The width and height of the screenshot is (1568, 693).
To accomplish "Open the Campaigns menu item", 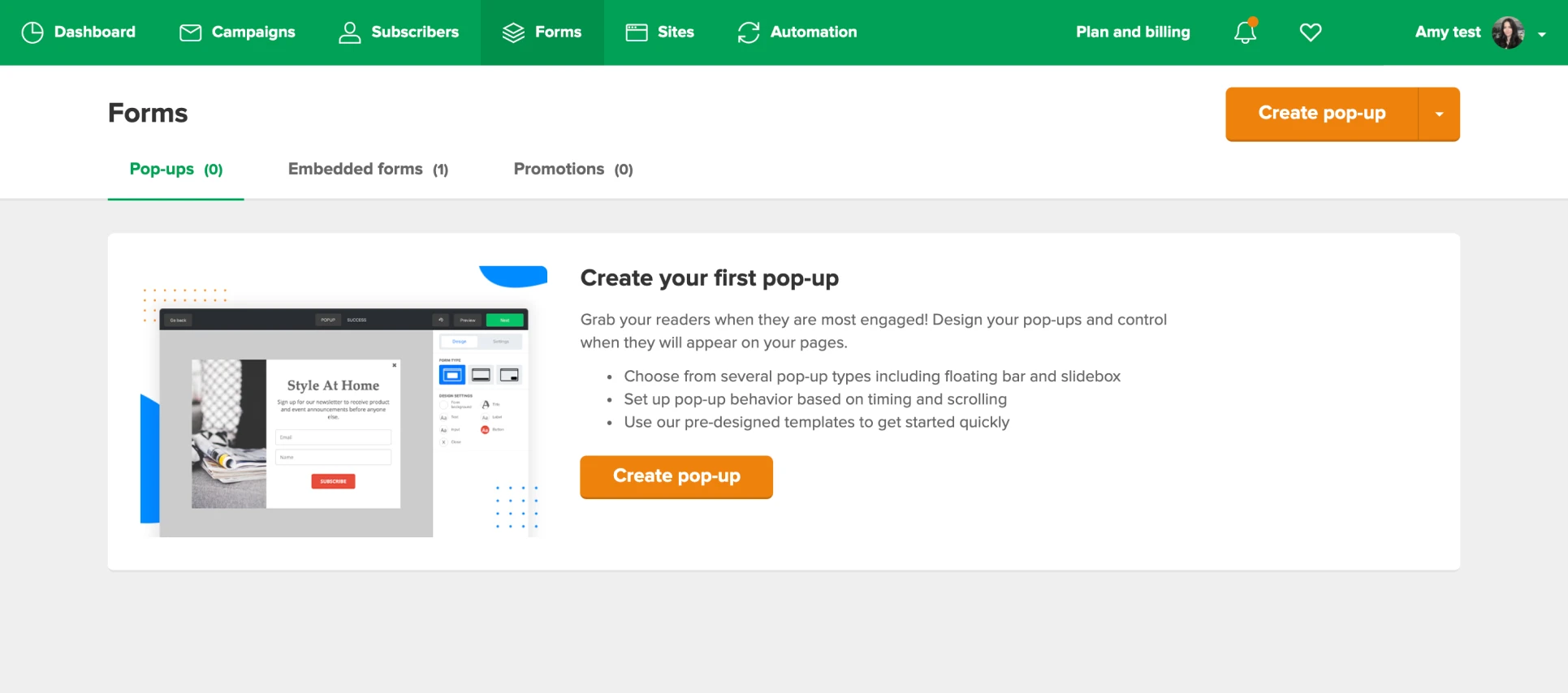I will [x=253, y=32].
